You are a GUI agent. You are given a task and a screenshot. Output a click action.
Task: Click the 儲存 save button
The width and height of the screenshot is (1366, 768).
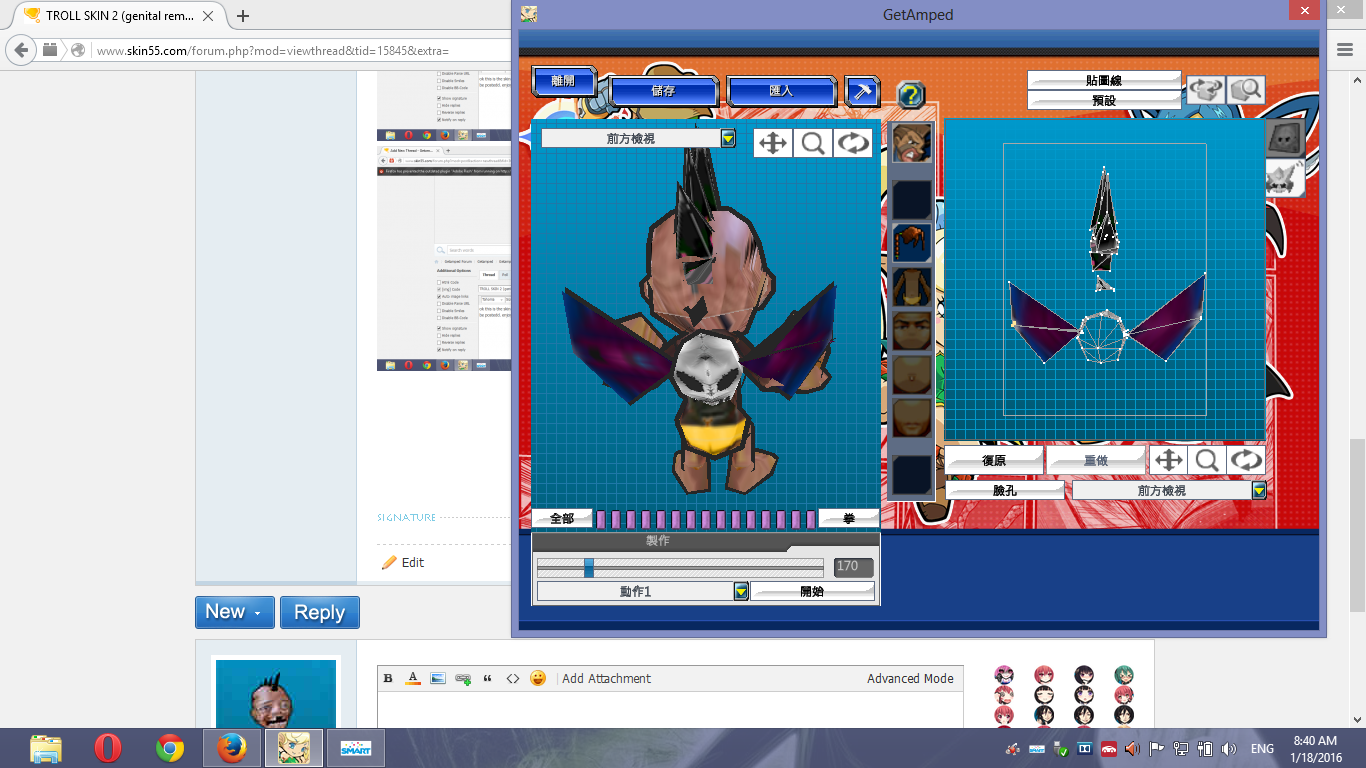pos(663,90)
